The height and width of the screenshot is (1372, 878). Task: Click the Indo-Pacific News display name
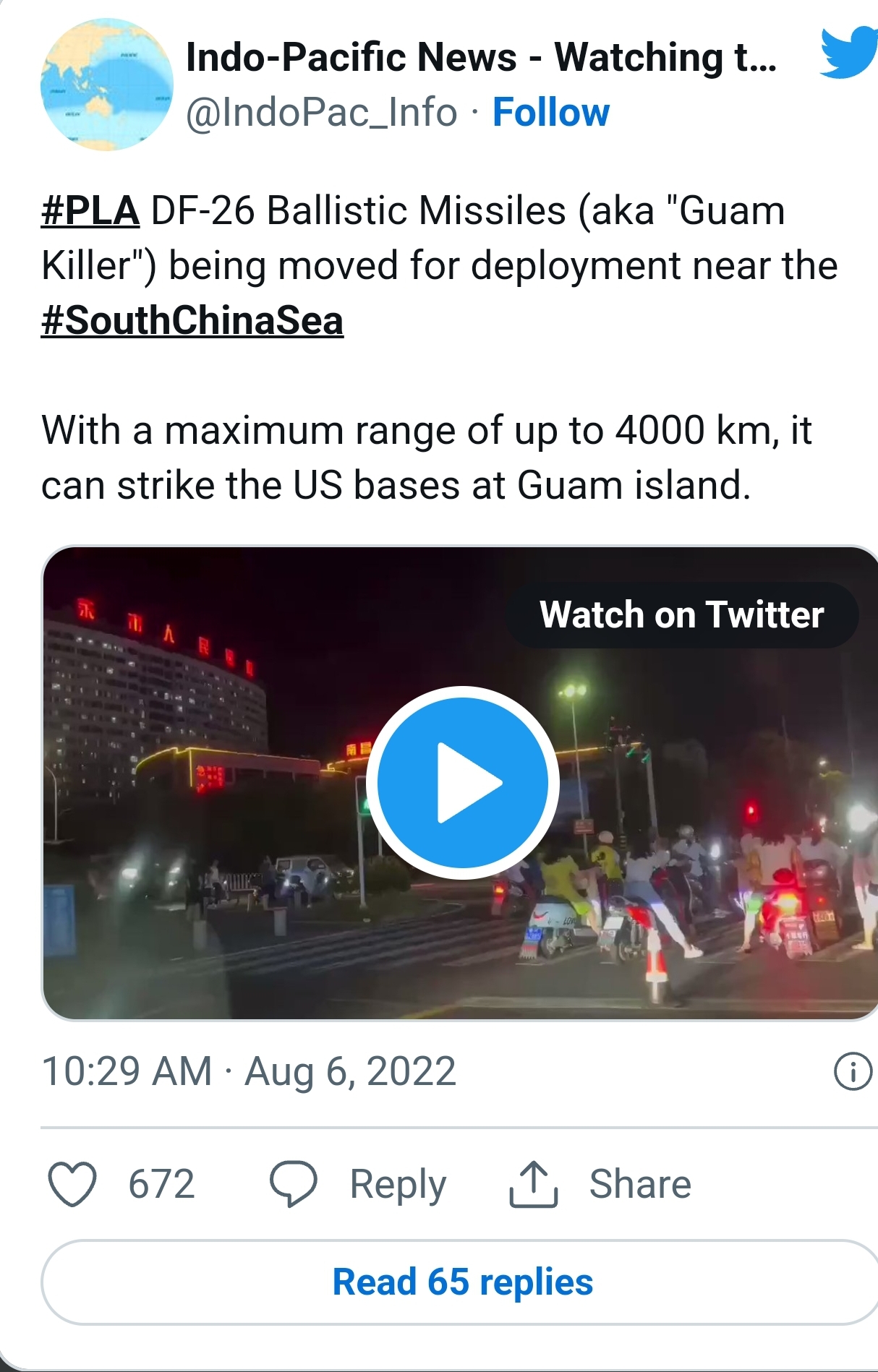[481, 57]
